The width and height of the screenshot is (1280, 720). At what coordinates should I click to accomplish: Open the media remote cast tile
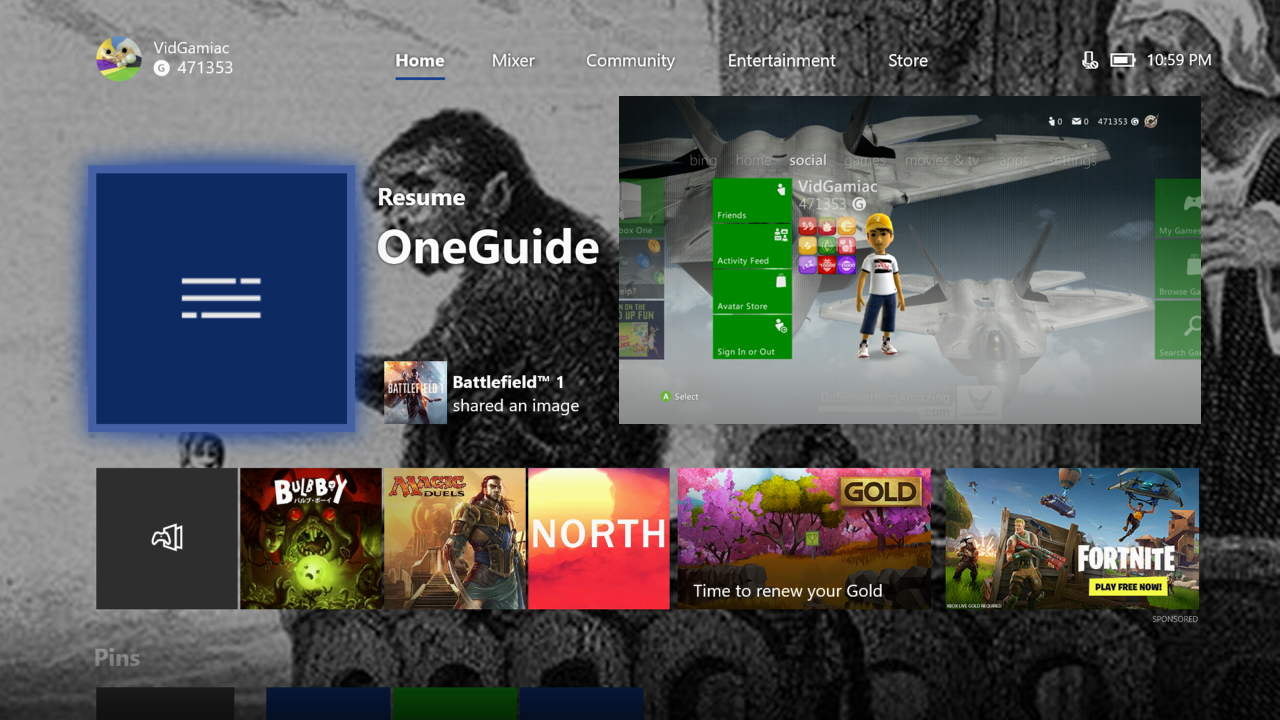(x=167, y=538)
